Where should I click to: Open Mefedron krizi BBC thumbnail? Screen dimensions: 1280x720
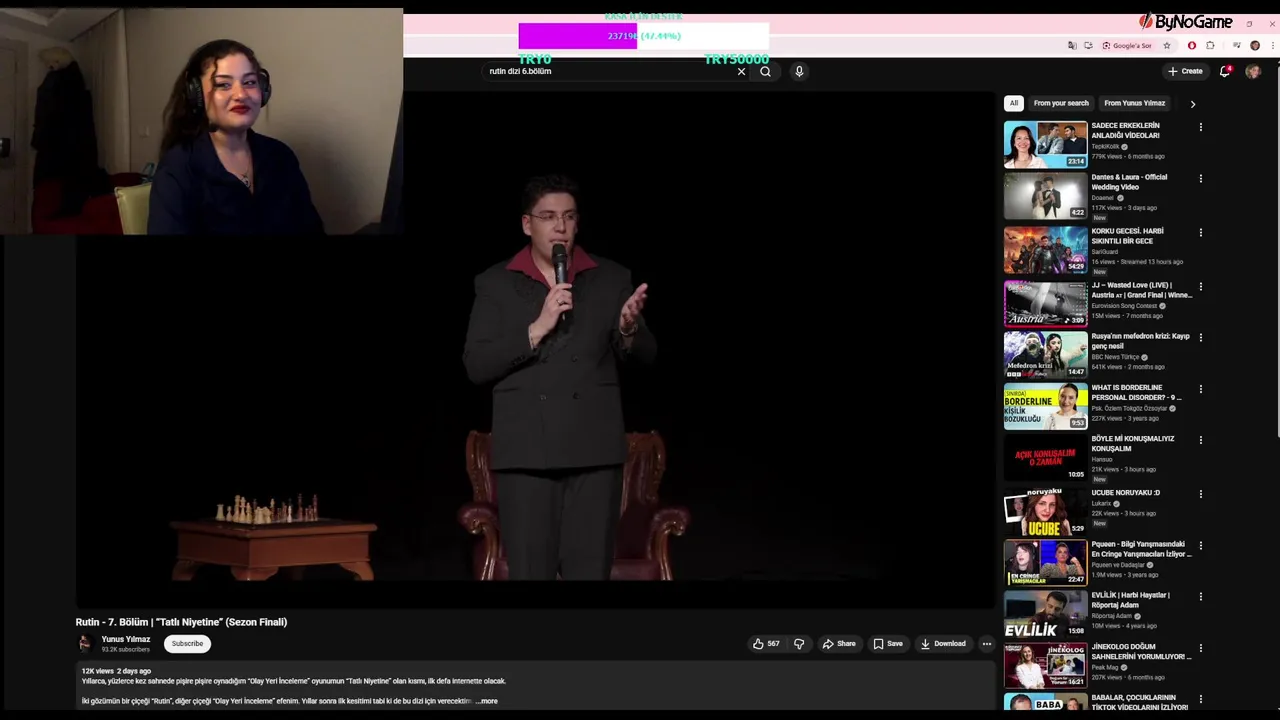pyautogui.click(x=1045, y=354)
